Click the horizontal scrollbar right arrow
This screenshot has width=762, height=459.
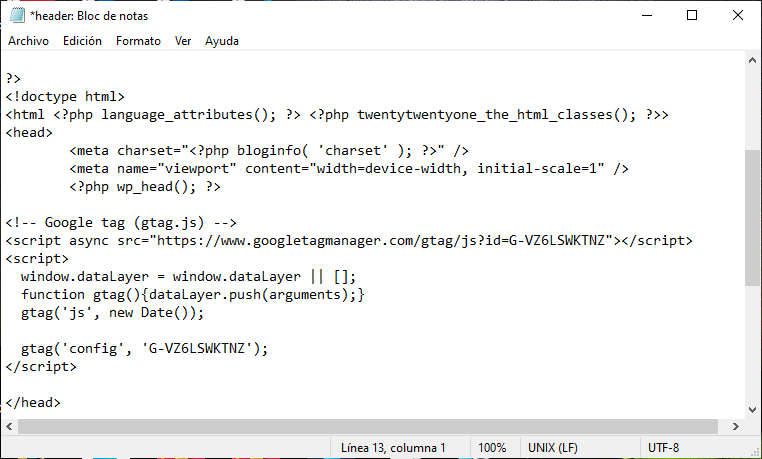tap(735, 426)
